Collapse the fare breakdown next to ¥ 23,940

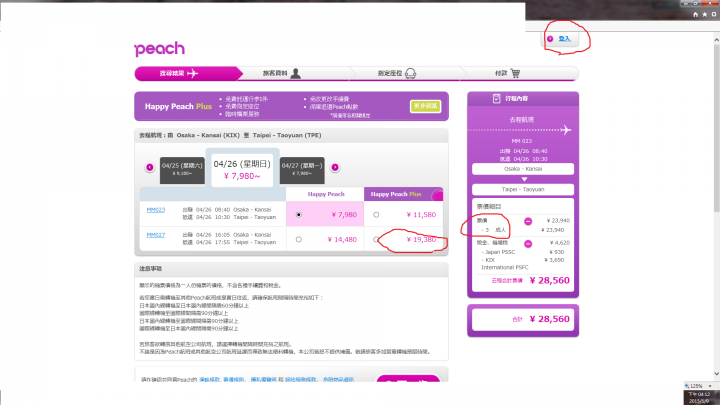tap(528, 221)
